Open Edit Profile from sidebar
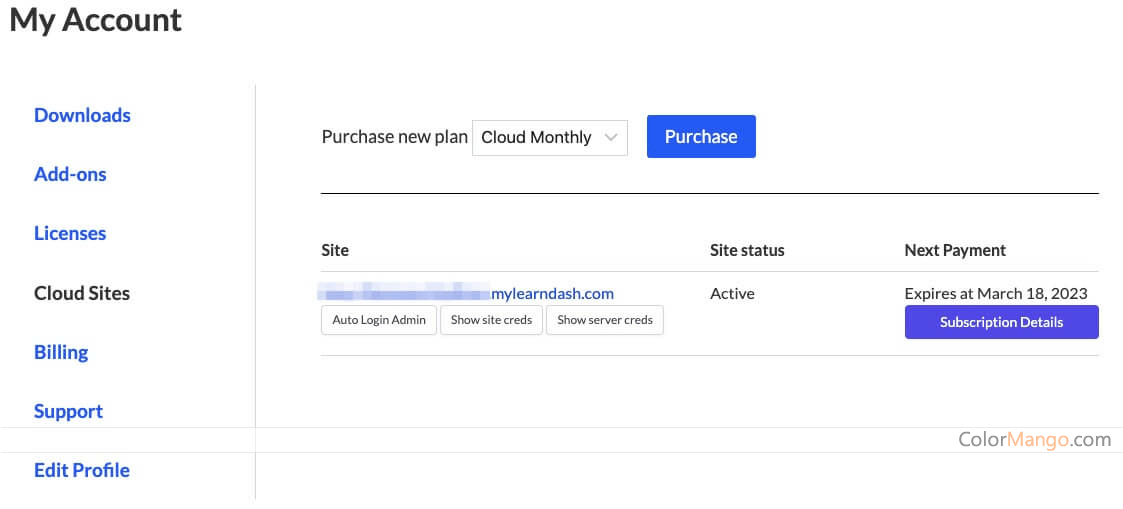1123x509 pixels. [x=82, y=470]
